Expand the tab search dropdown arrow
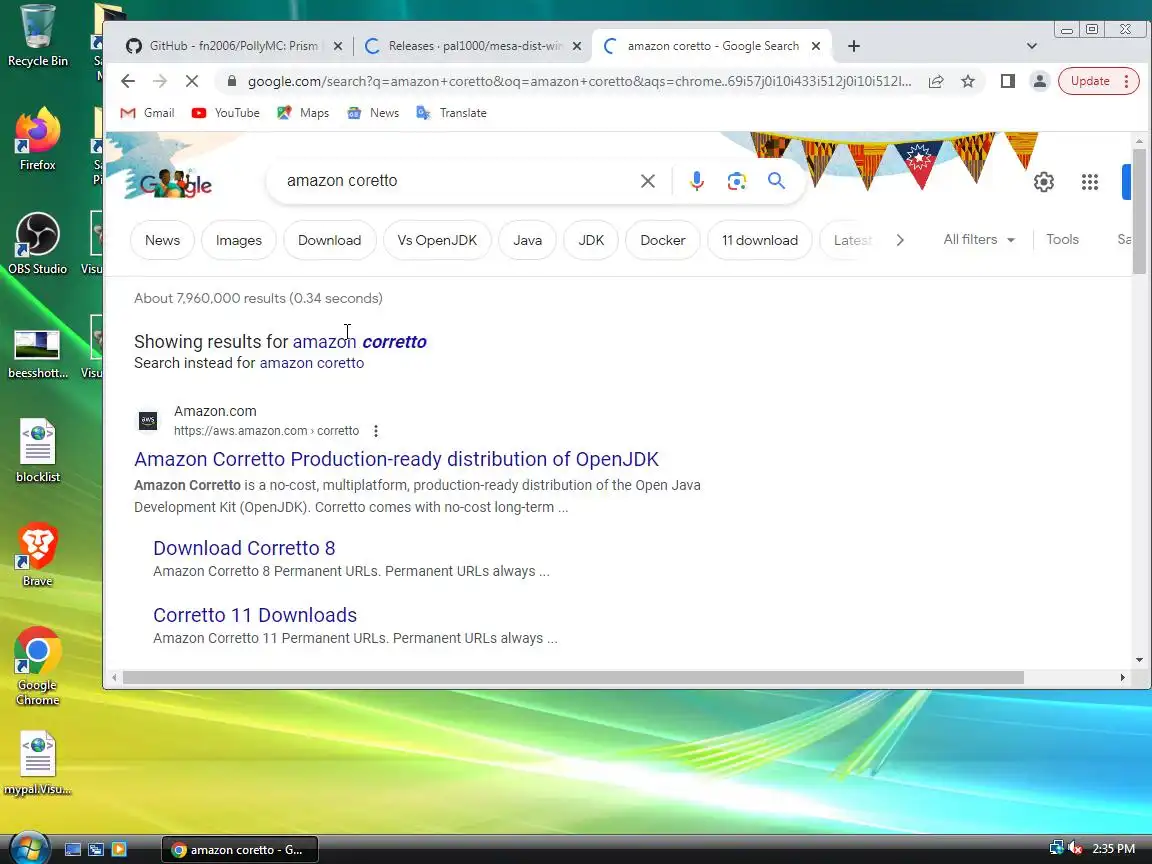Image resolution: width=1152 pixels, height=864 pixels. tap(1032, 46)
